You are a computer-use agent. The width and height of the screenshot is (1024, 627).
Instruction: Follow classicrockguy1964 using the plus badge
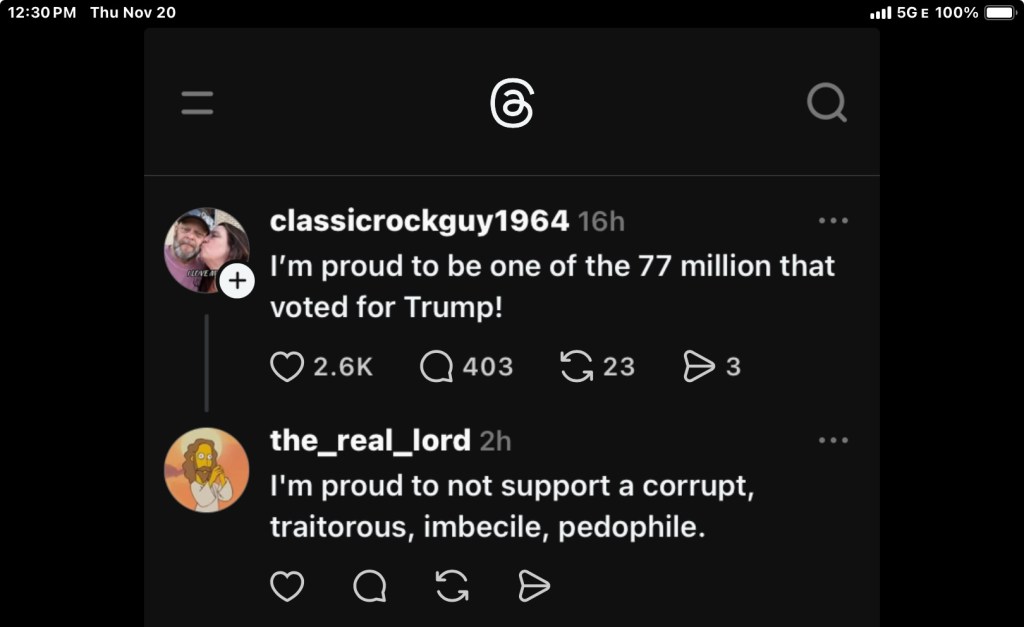237,281
